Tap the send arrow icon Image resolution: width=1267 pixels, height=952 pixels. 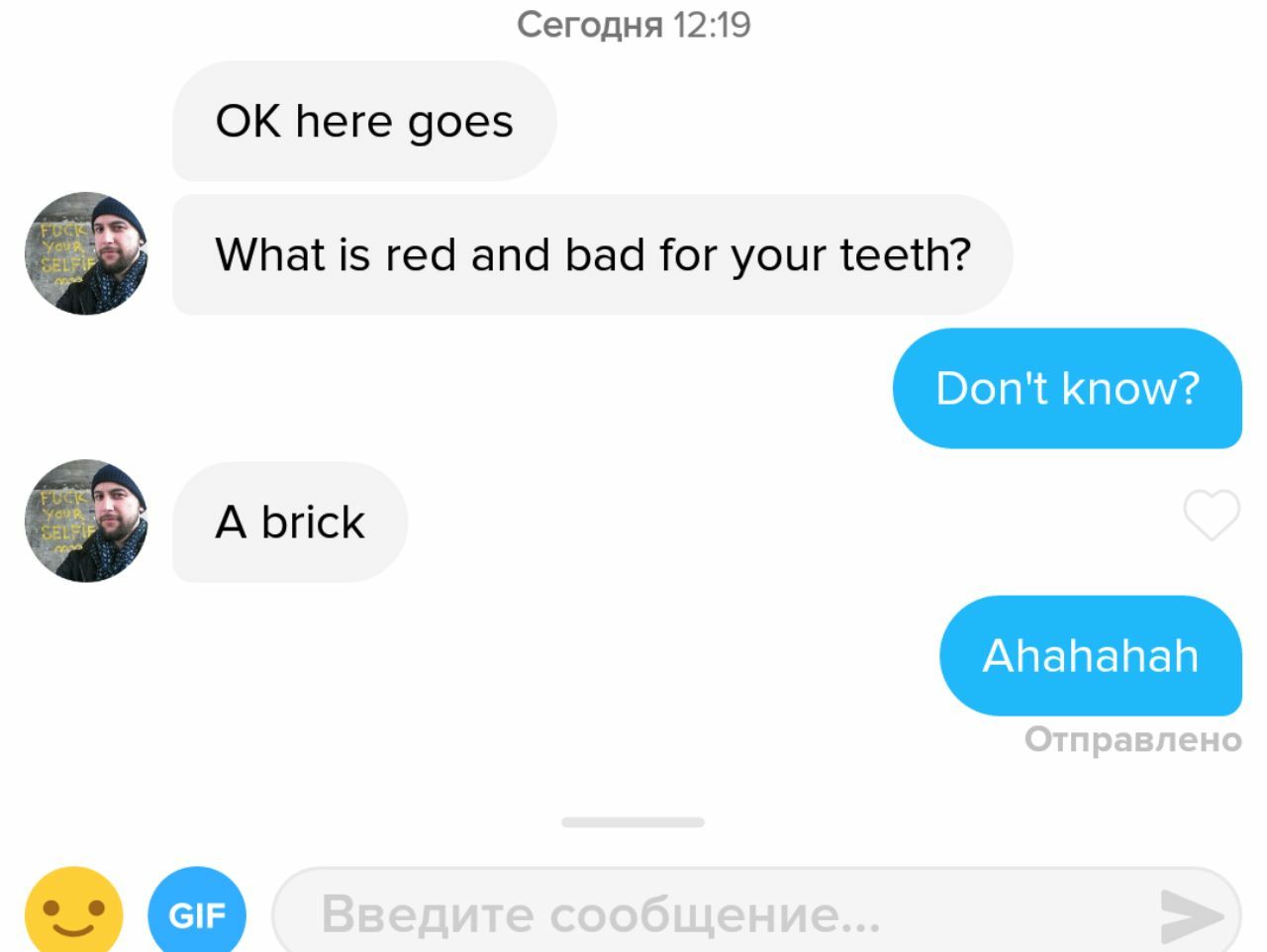point(1192,915)
